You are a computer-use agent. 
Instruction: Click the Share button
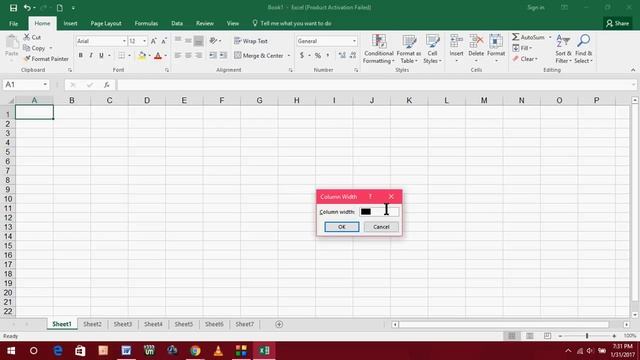coord(617,23)
